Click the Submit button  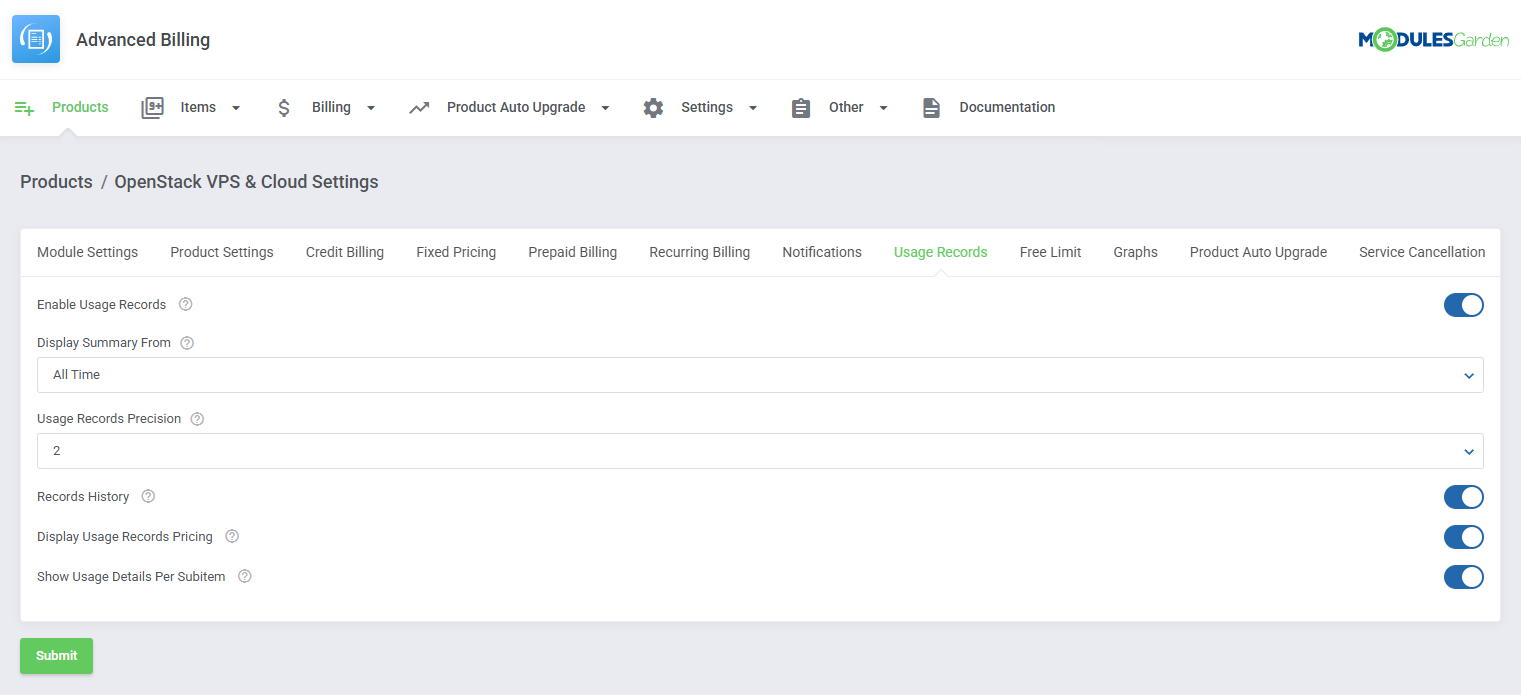[56, 656]
